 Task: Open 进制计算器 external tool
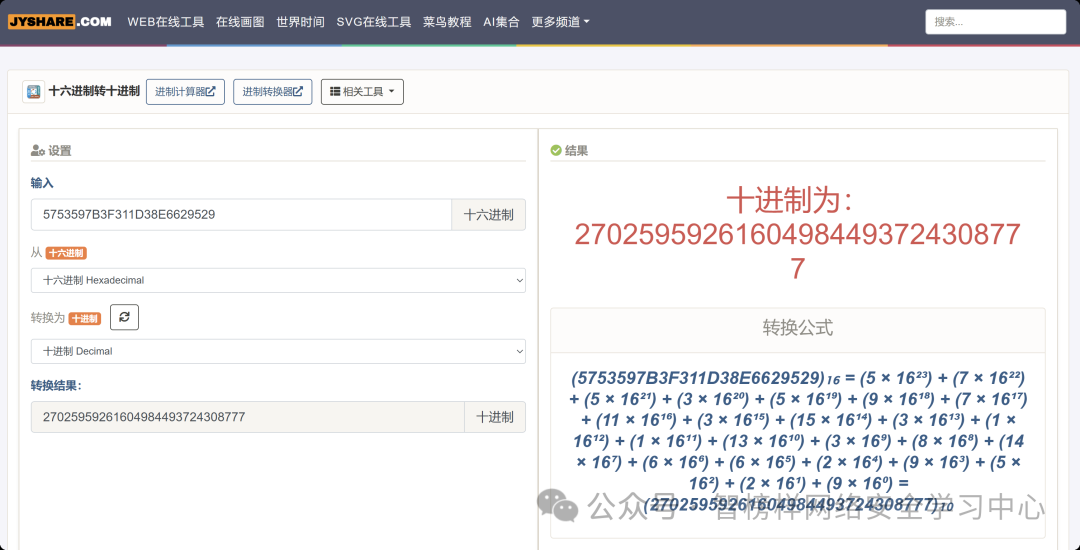(x=185, y=92)
